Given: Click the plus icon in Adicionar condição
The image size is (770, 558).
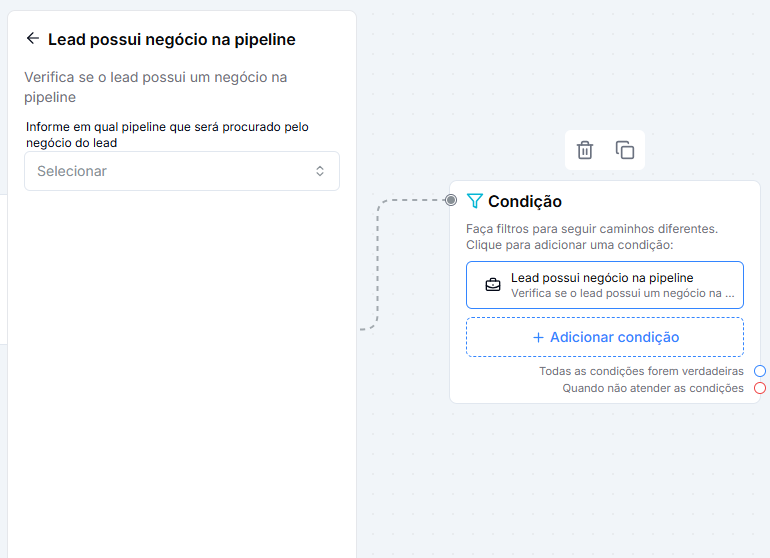Looking at the screenshot, I should pyautogui.click(x=538, y=337).
